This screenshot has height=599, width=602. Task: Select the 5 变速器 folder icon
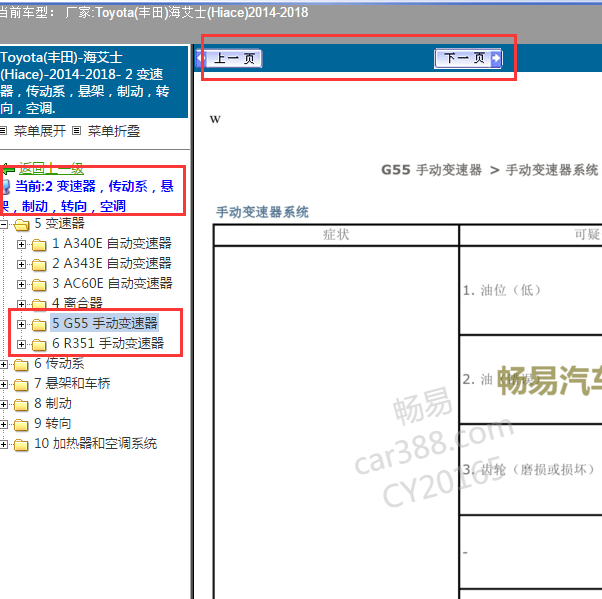point(22,225)
